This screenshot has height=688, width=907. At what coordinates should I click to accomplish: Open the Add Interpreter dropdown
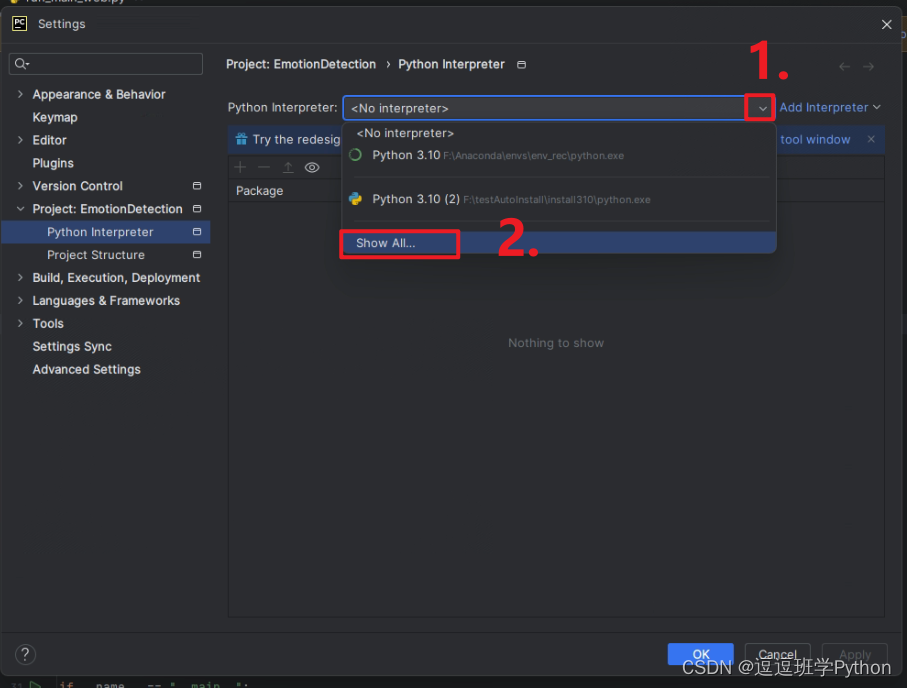[830, 108]
